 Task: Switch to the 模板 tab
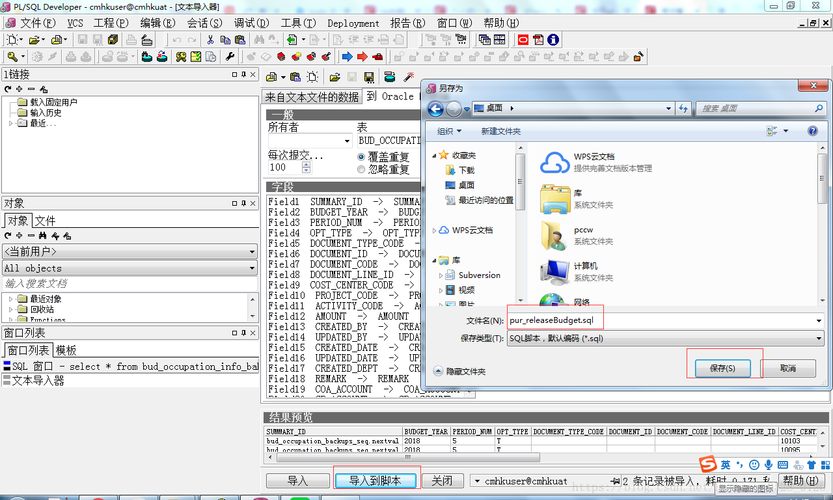(x=66, y=350)
